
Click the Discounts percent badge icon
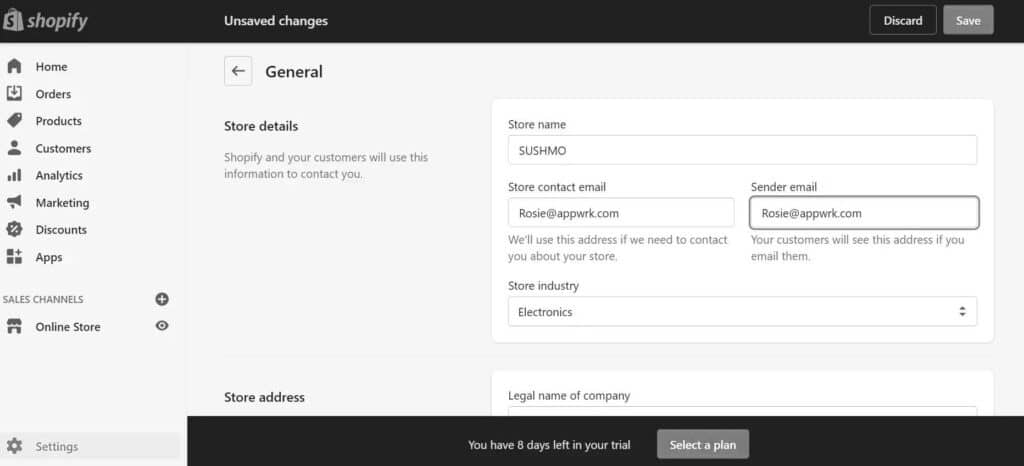point(14,229)
